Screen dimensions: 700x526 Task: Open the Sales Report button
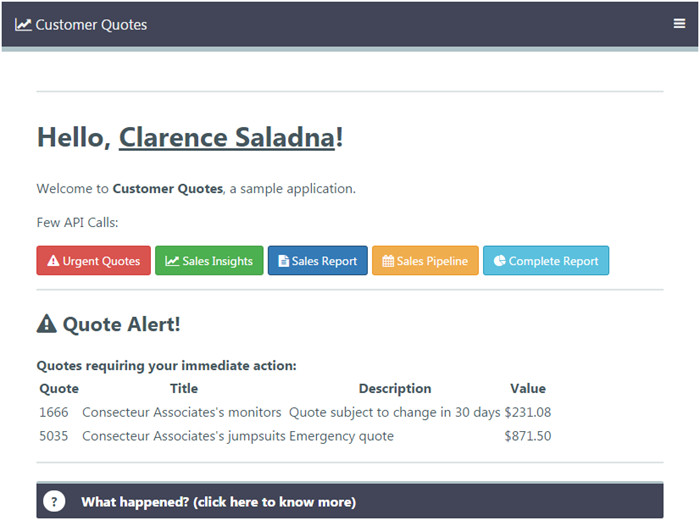tap(318, 260)
